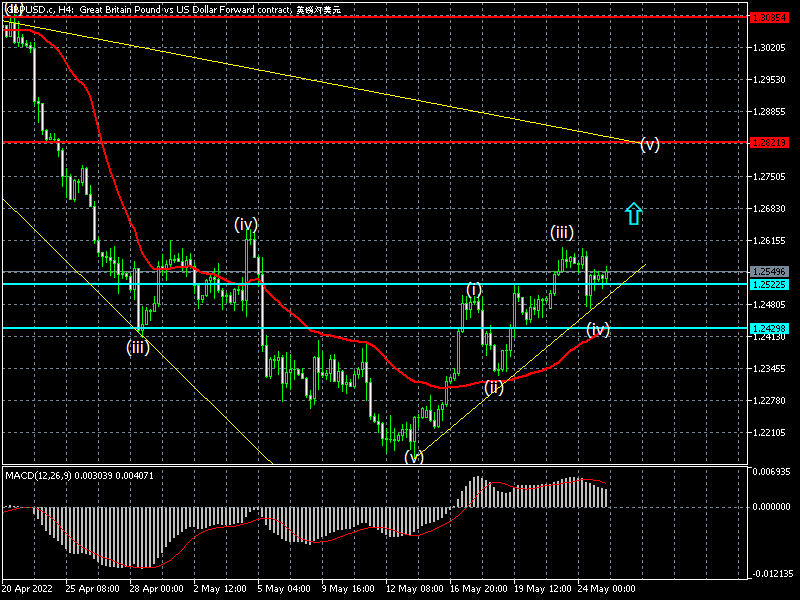The image size is (800, 600).
Task: Click the 2 May 12:00 time label
Action: point(220,588)
